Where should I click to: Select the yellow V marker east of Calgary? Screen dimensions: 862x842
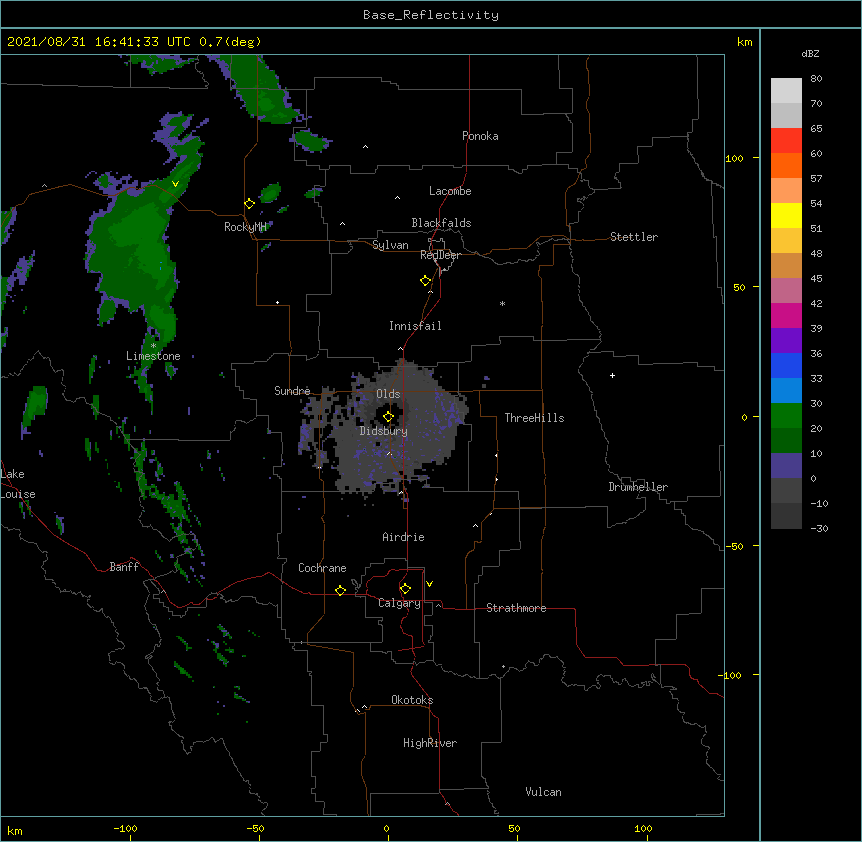coord(429,584)
